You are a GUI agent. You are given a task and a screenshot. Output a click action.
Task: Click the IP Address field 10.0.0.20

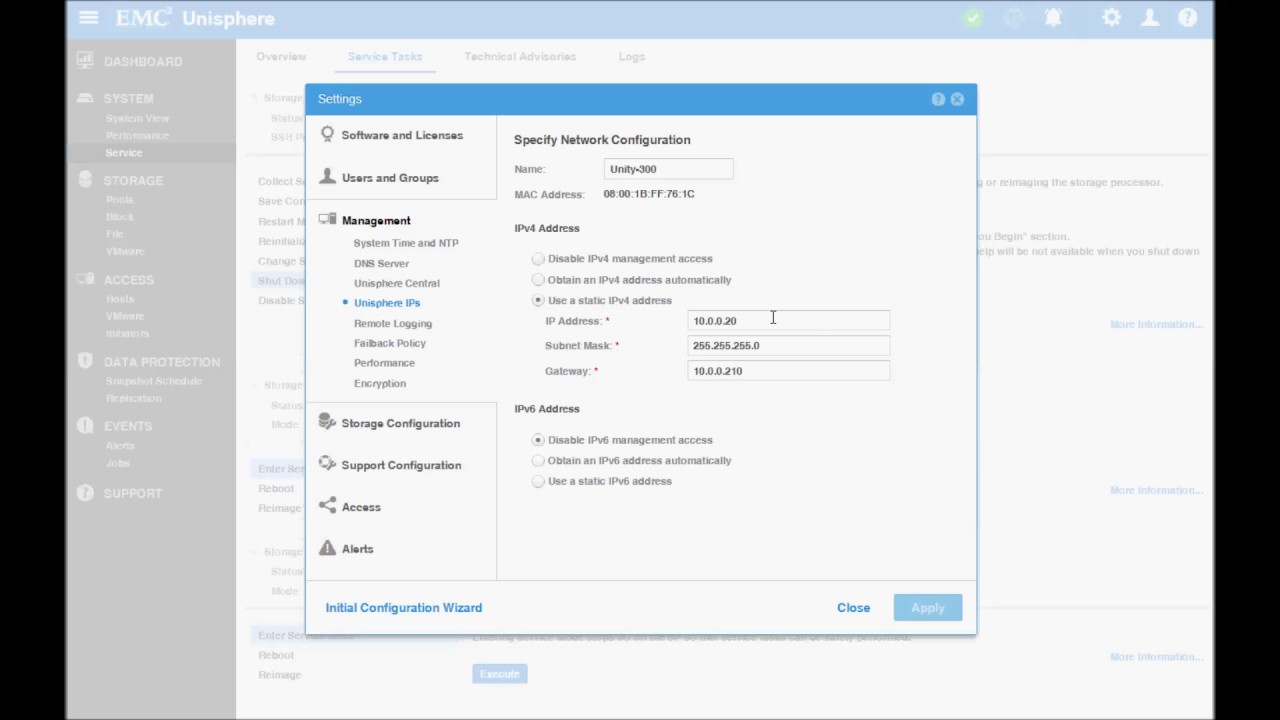(788, 321)
